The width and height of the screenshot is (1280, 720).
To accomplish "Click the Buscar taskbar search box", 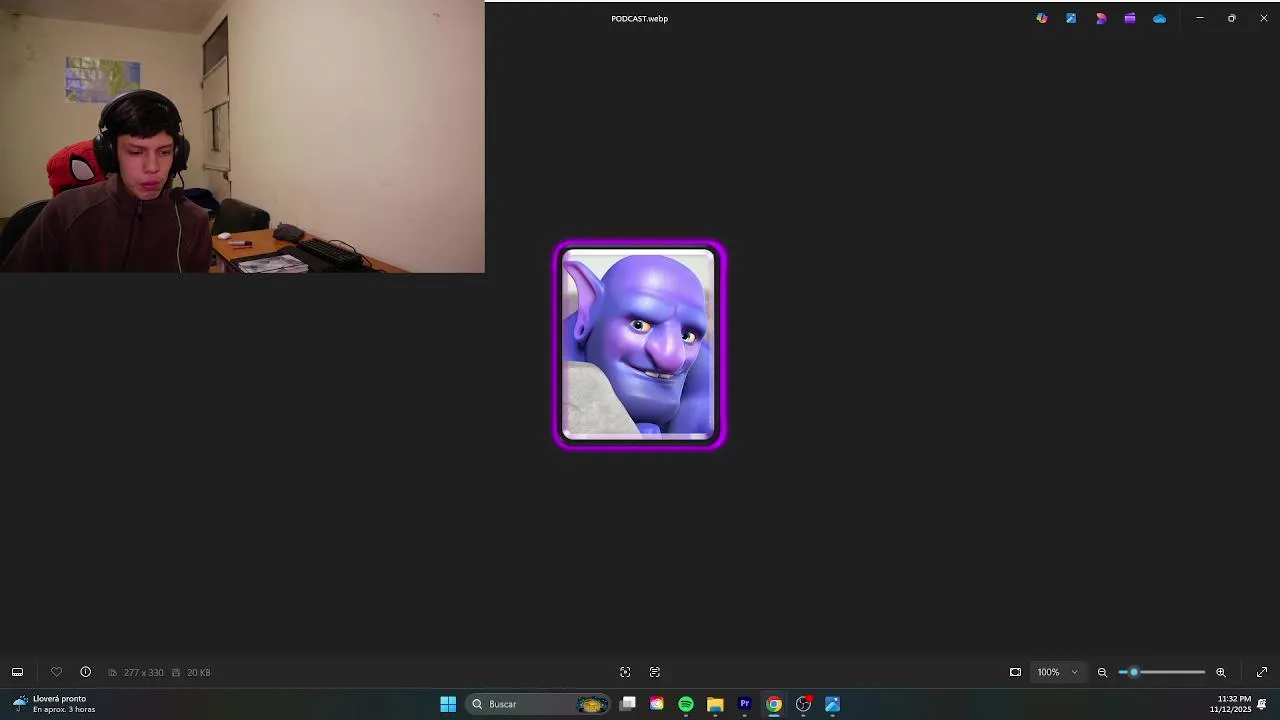I will pos(538,704).
